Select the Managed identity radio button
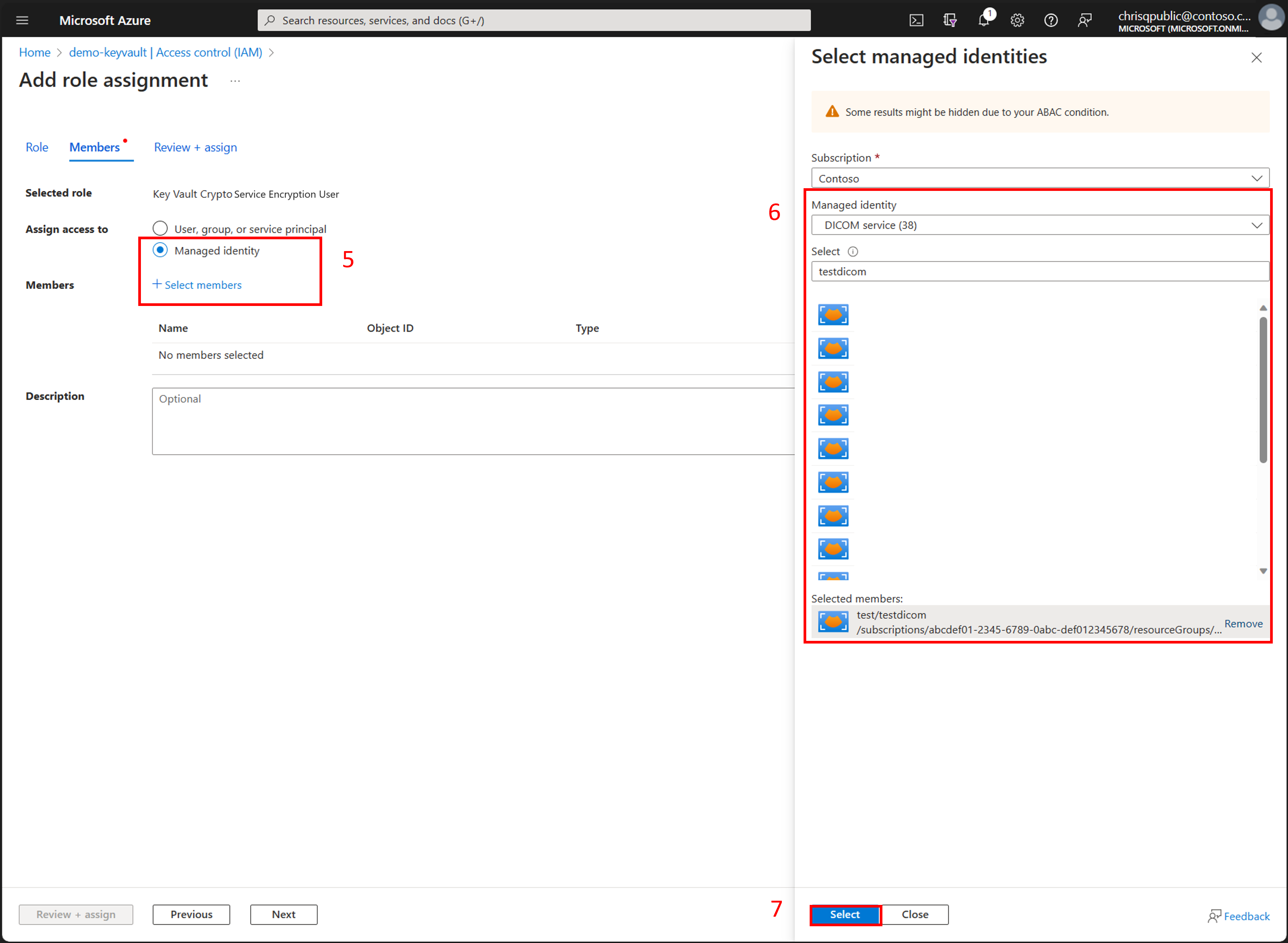Screen dimensions: 1288x943 click(x=160, y=250)
